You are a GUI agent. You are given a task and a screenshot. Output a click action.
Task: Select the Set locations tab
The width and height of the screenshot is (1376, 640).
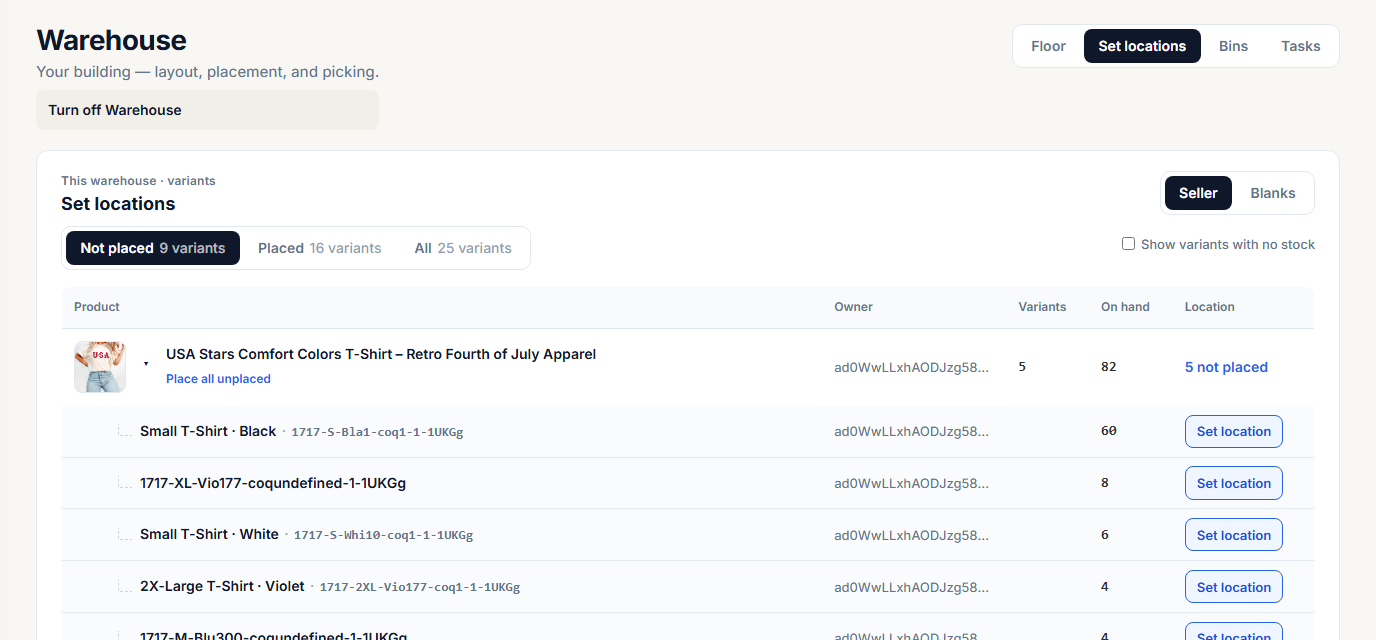[1142, 46]
